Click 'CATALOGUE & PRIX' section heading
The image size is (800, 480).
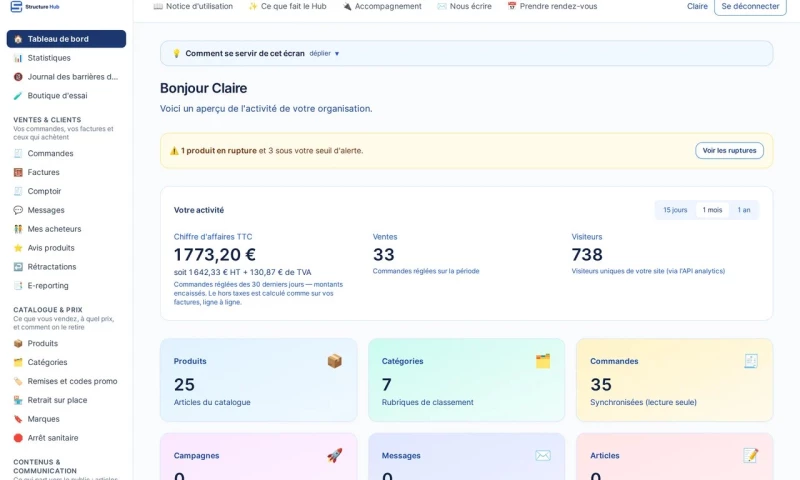[x=48, y=310]
